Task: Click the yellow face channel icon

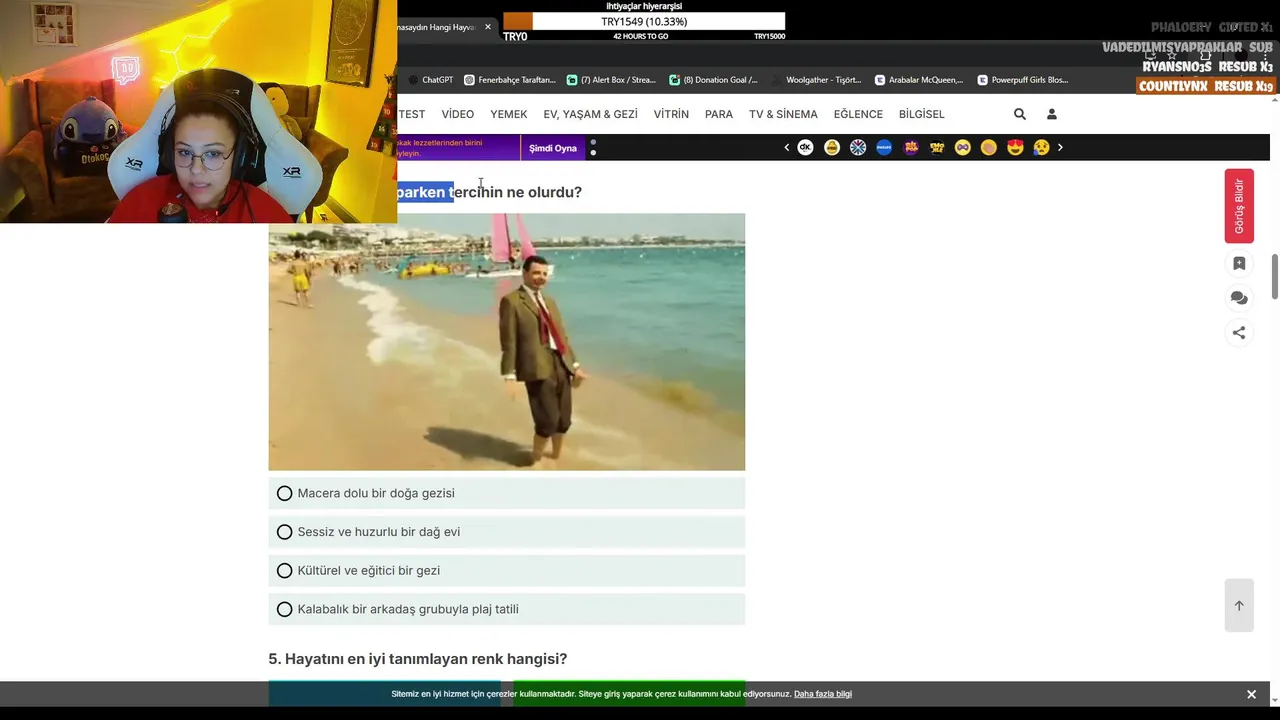Action: click(x=832, y=147)
